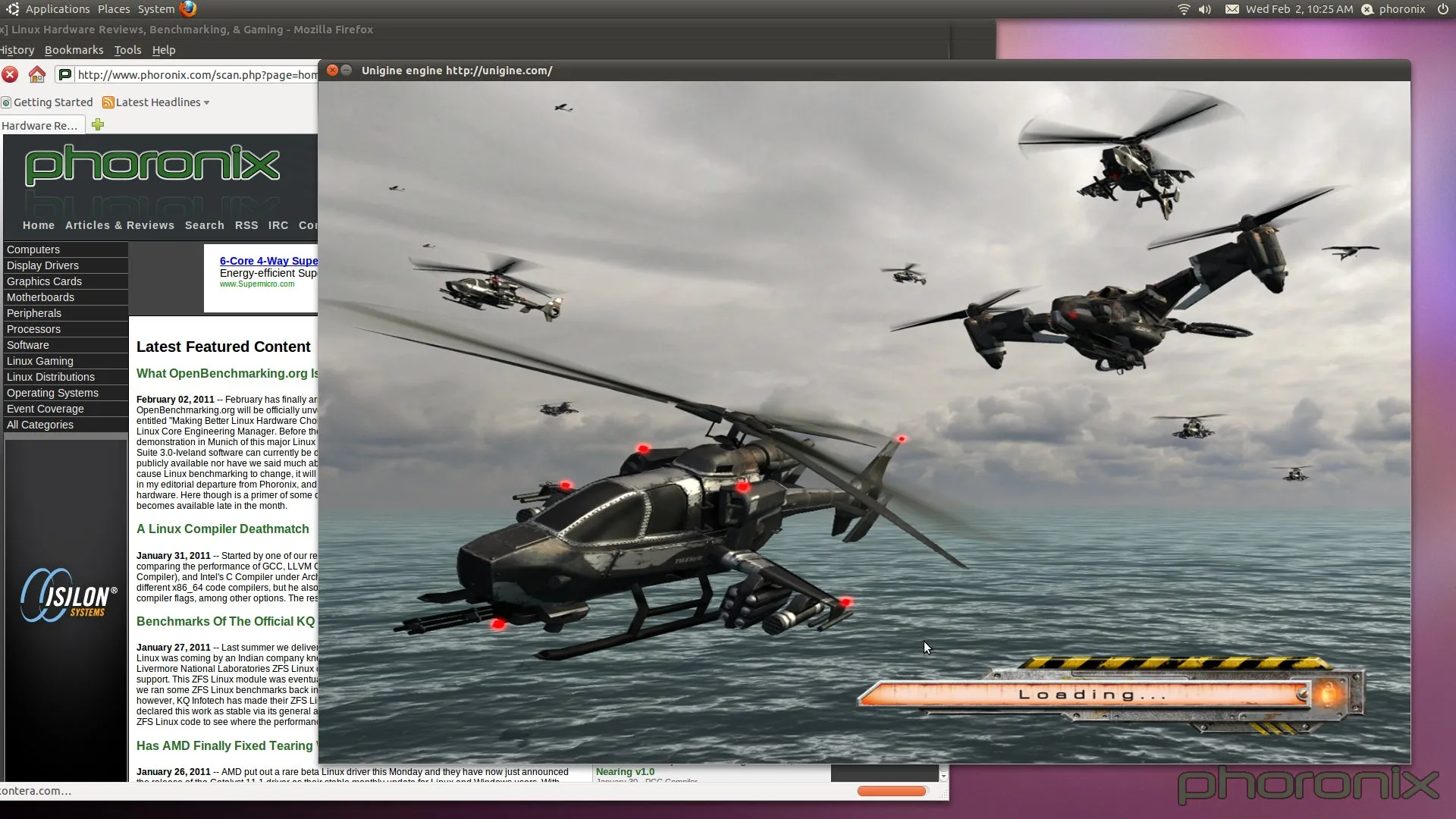Select Operating Systems category

[x=66, y=393]
